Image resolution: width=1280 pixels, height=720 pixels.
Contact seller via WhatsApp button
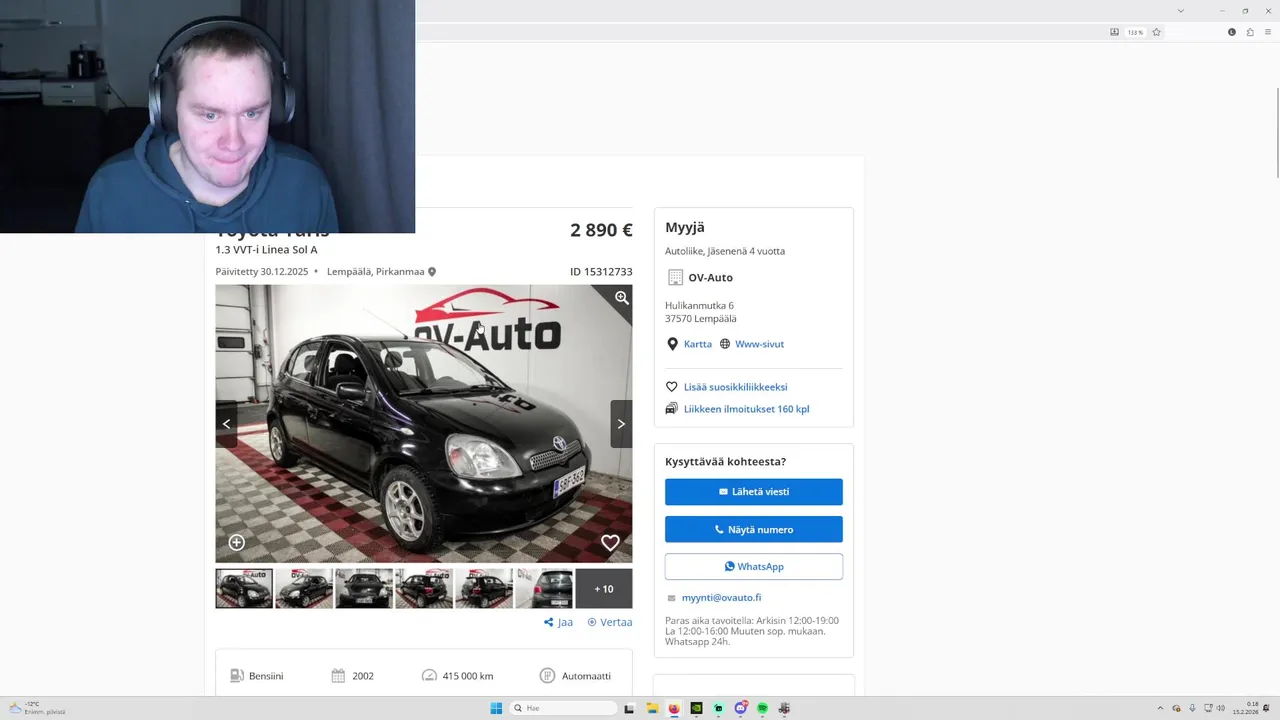click(x=754, y=566)
